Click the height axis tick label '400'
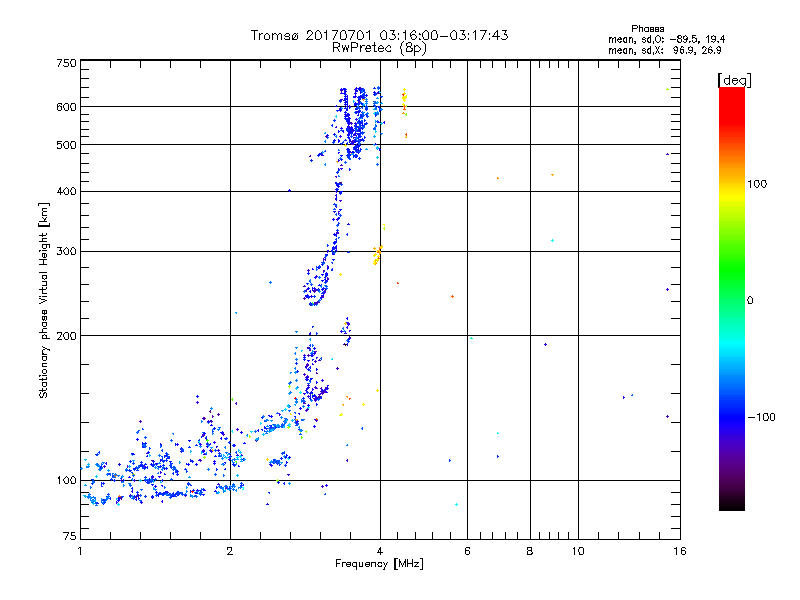 click(66, 191)
